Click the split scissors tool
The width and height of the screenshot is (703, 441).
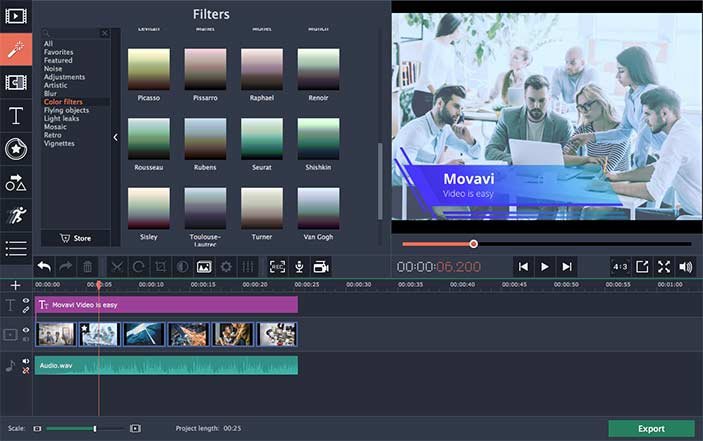tap(117, 267)
